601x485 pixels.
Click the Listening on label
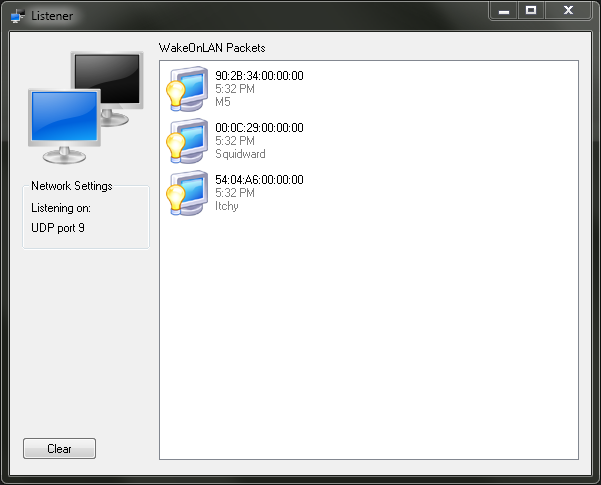pos(61,208)
